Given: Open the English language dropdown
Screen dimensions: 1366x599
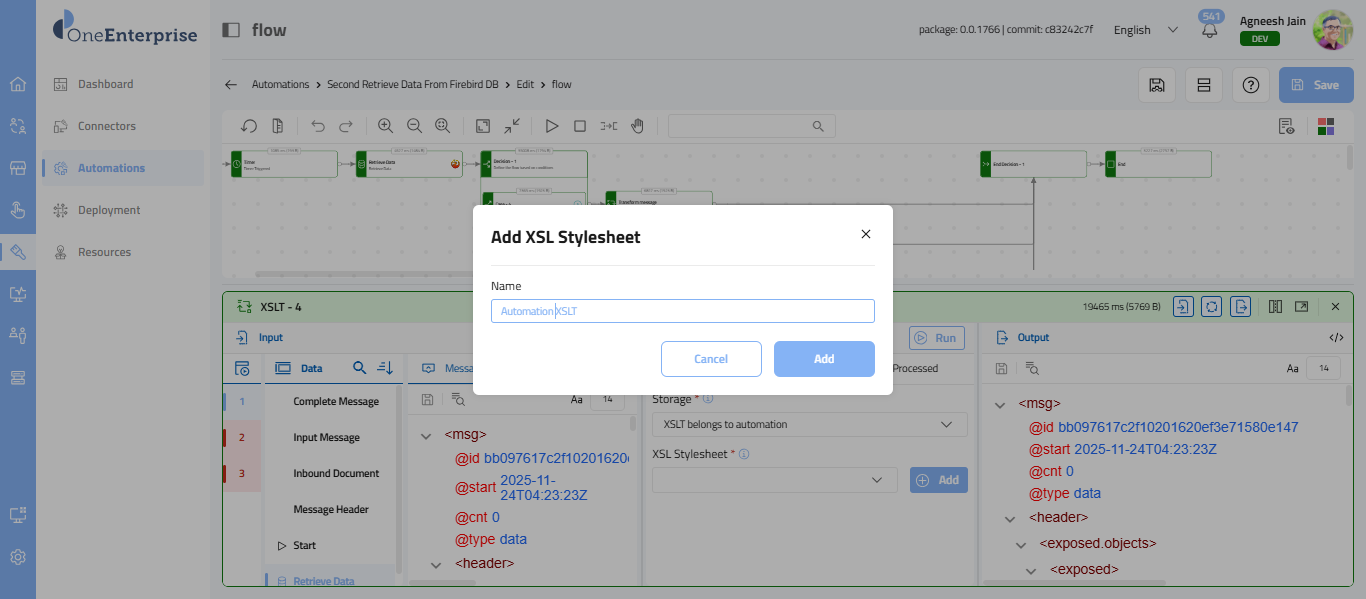Looking at the screenshot, I should [1145, 30].
